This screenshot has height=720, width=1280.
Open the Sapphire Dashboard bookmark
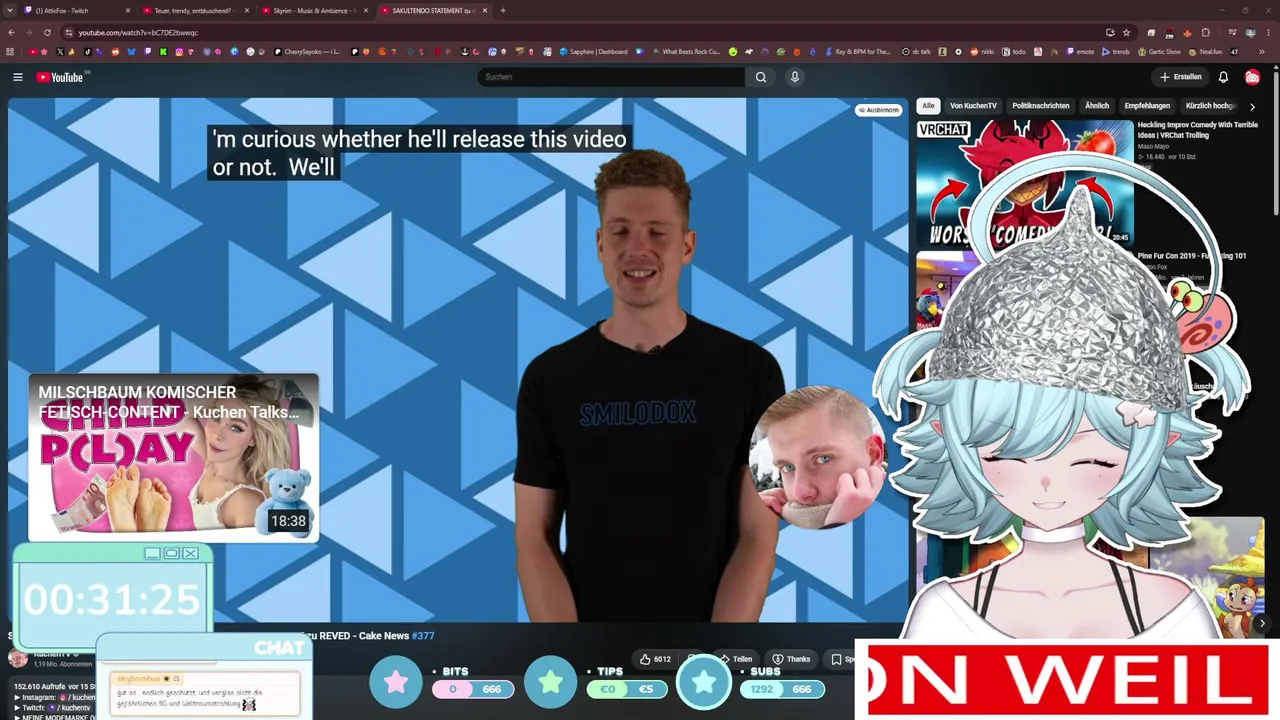pyautogui.click(x=594, y=51)
